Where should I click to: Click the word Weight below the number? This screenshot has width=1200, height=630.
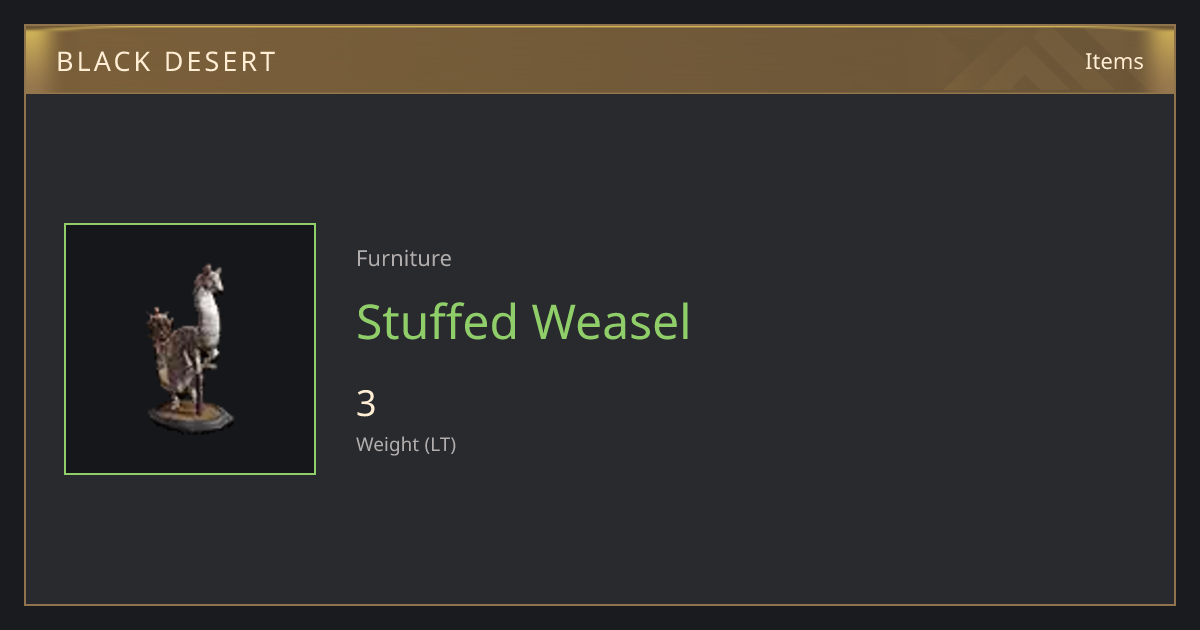click(x=388, y=445)
